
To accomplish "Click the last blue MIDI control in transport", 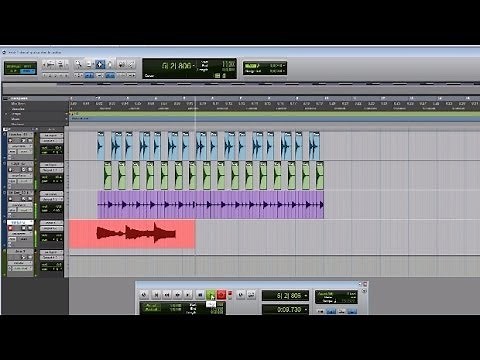I will point(353,311).
